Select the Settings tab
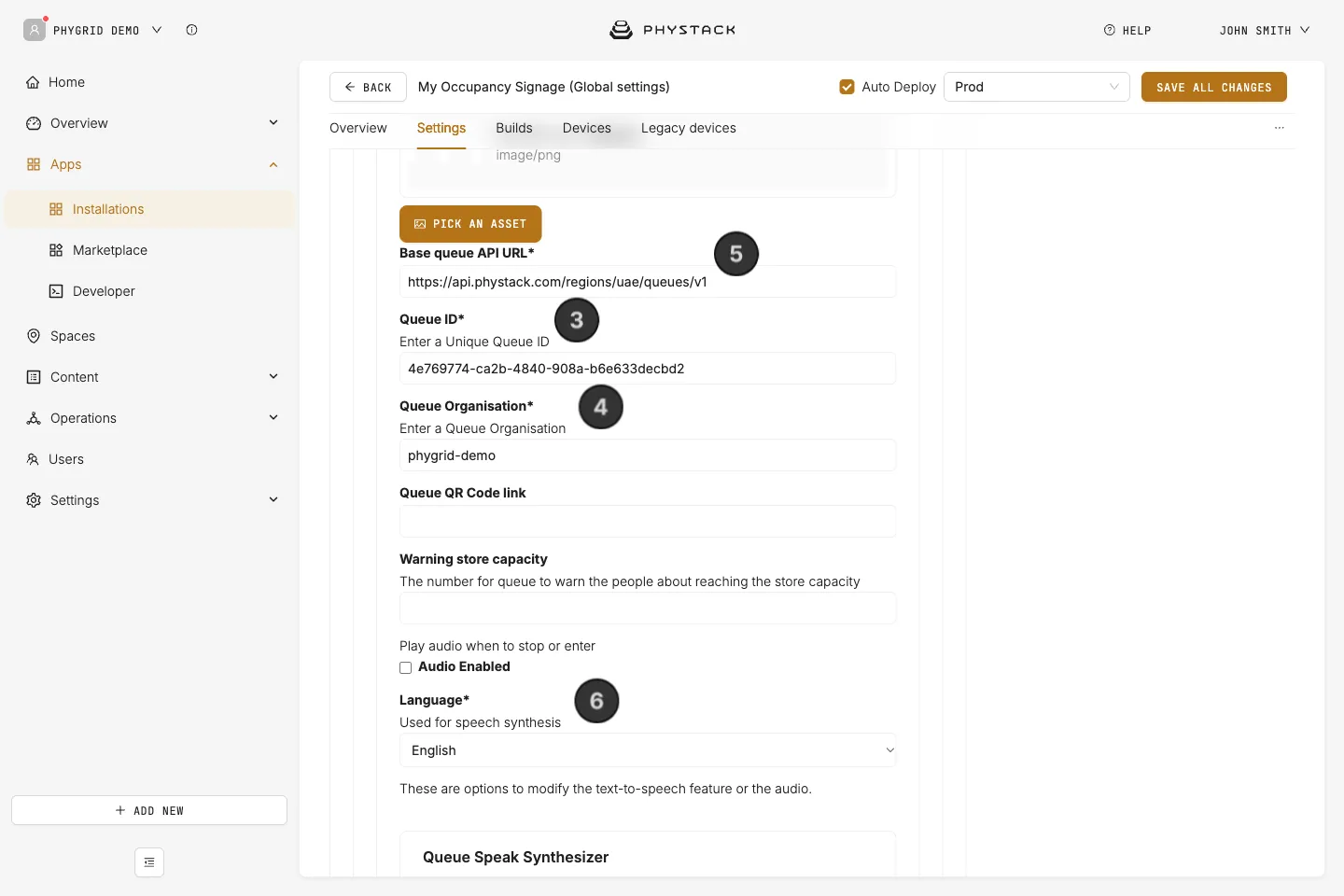This screenshot has width=1344, height=896. (x=441, y=128)
